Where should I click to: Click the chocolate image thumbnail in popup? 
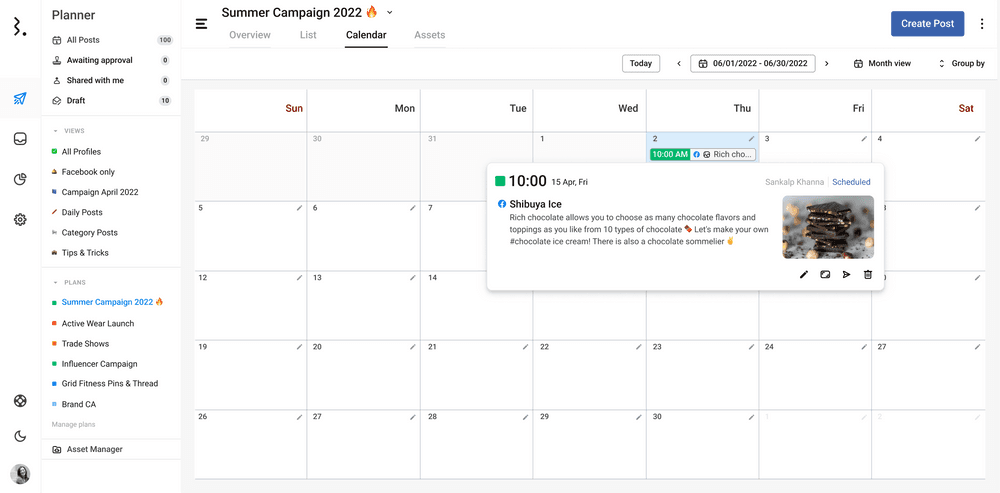(x=828, y=226)
